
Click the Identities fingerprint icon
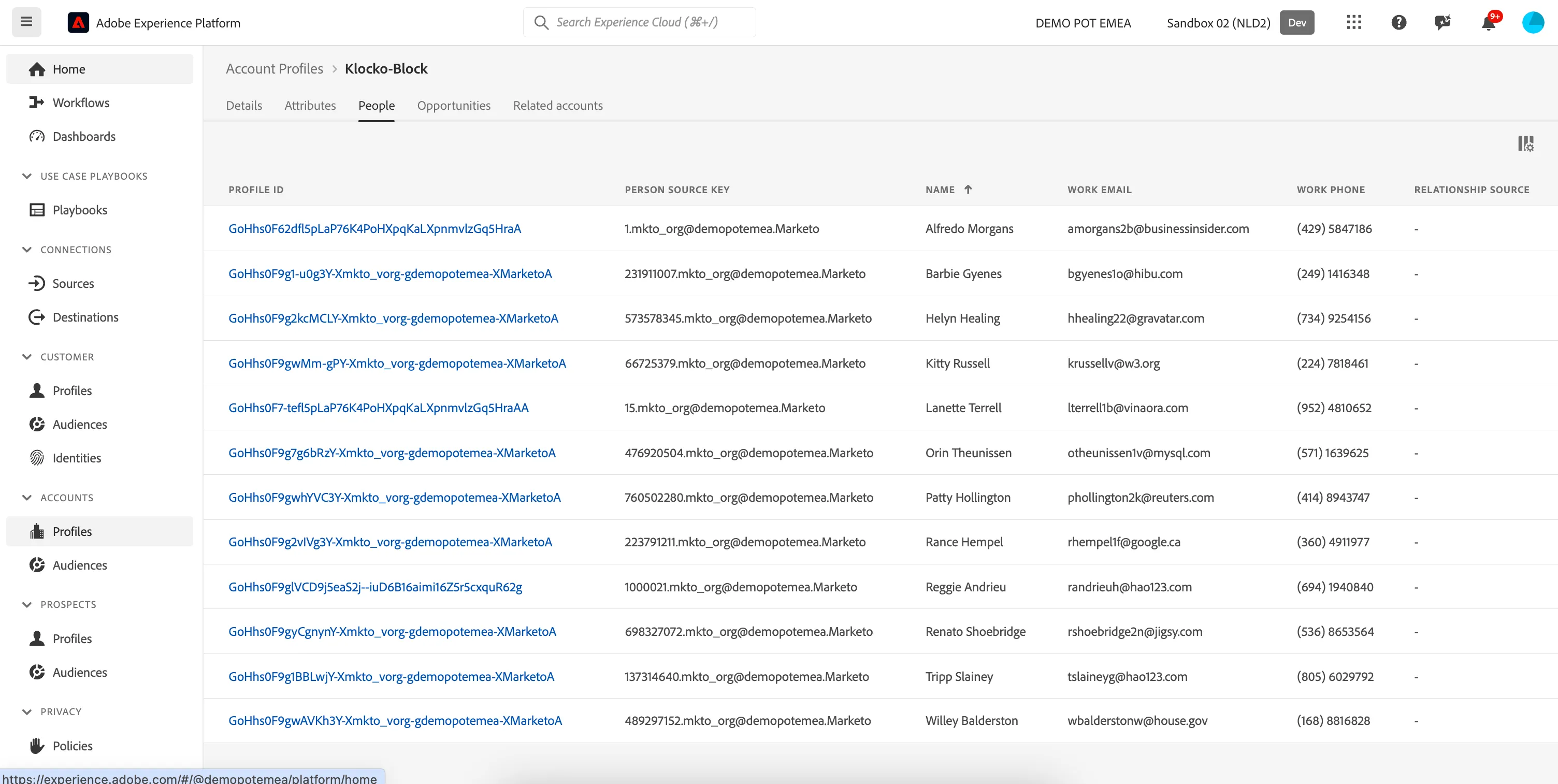37,458
